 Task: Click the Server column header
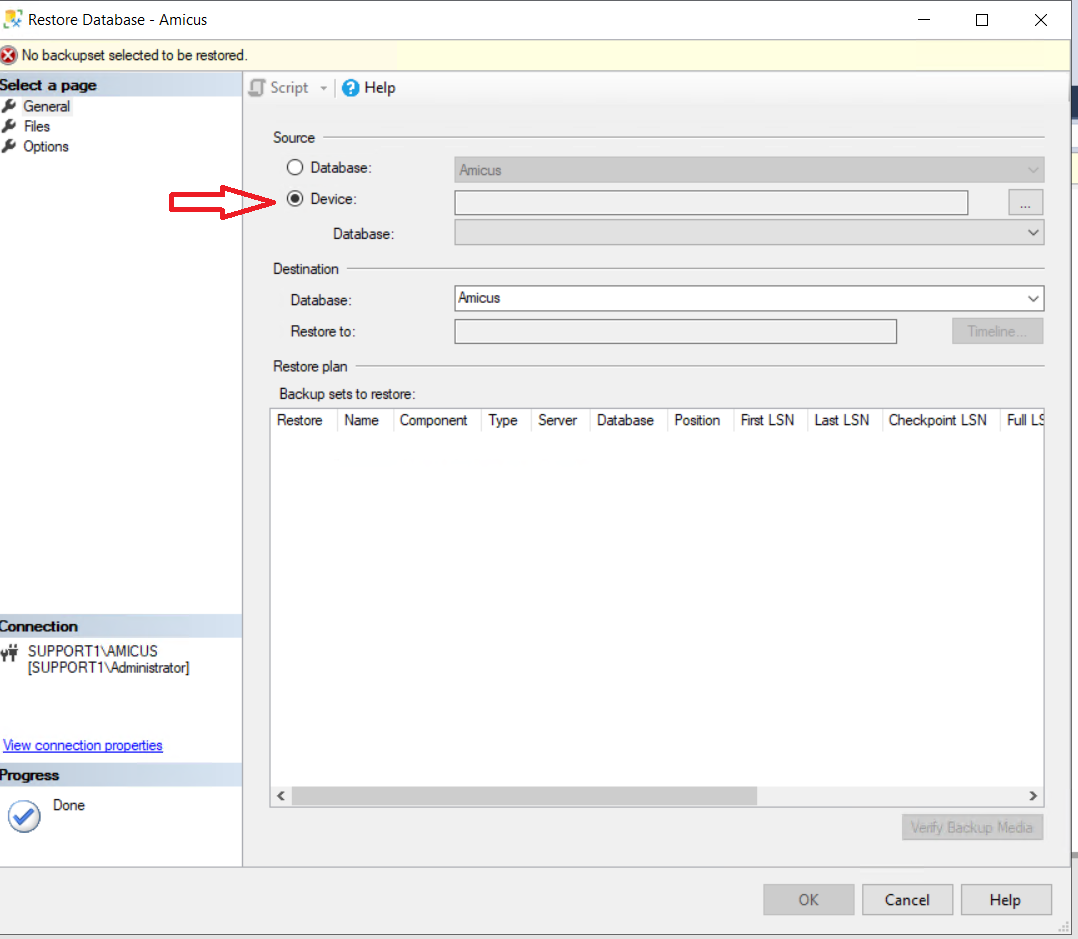(x=557, y=420)
